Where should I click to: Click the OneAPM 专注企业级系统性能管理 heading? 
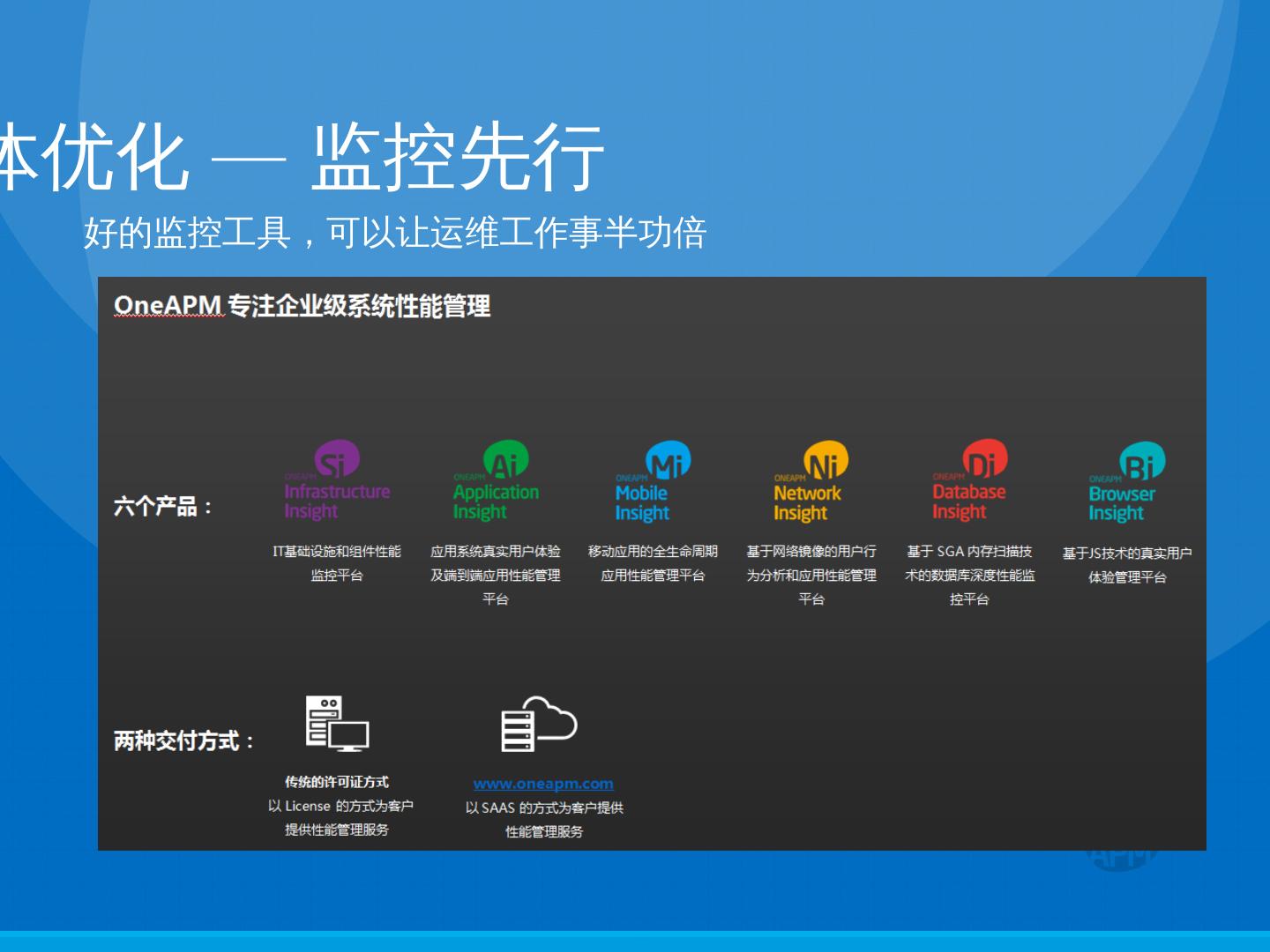(302, 306)
